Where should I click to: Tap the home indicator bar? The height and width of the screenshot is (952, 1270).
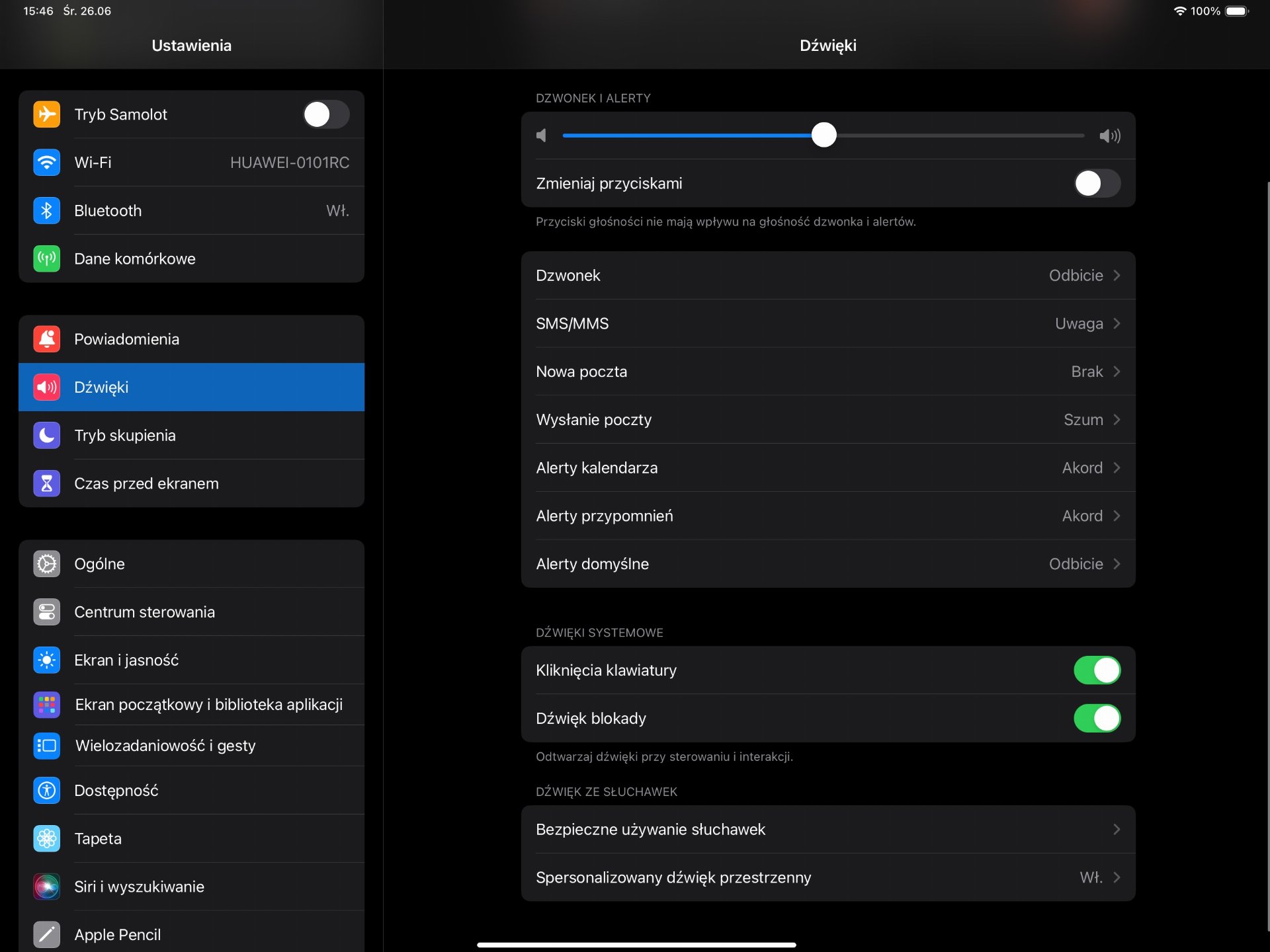click(636, 945)
